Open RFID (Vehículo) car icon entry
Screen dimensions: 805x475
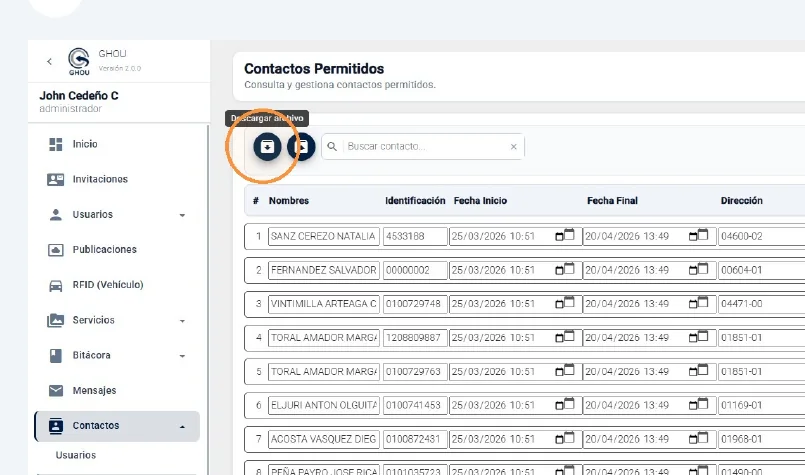point(55,285)
